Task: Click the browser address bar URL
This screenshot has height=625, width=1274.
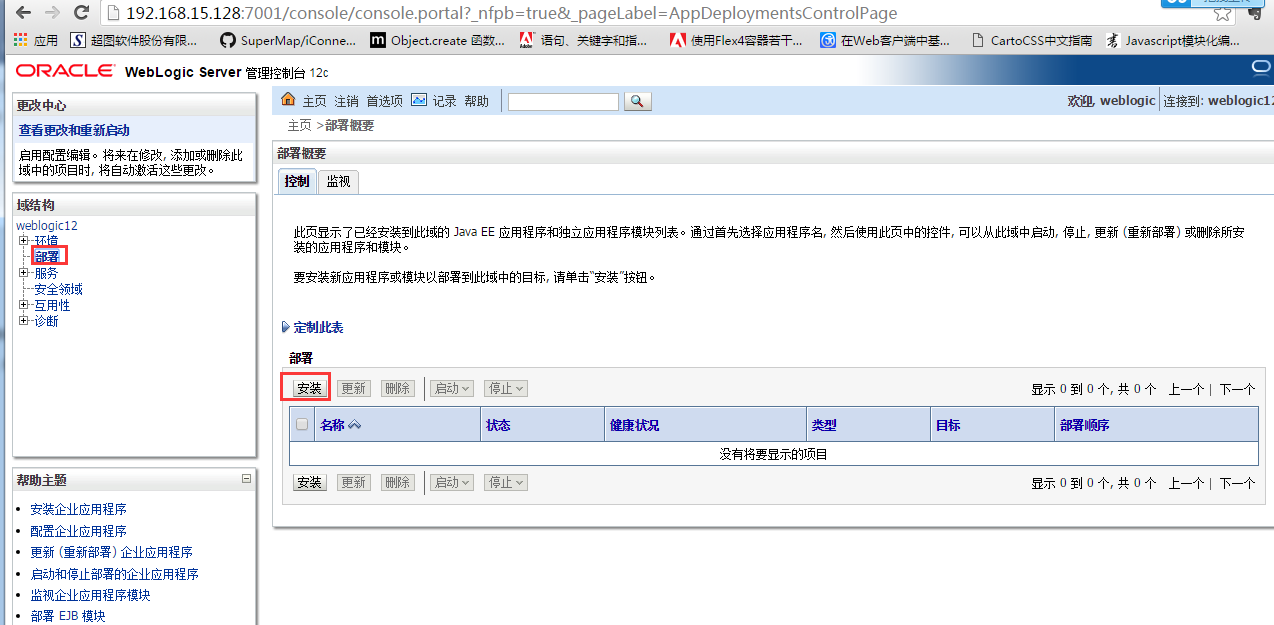Action: (512, 13)
